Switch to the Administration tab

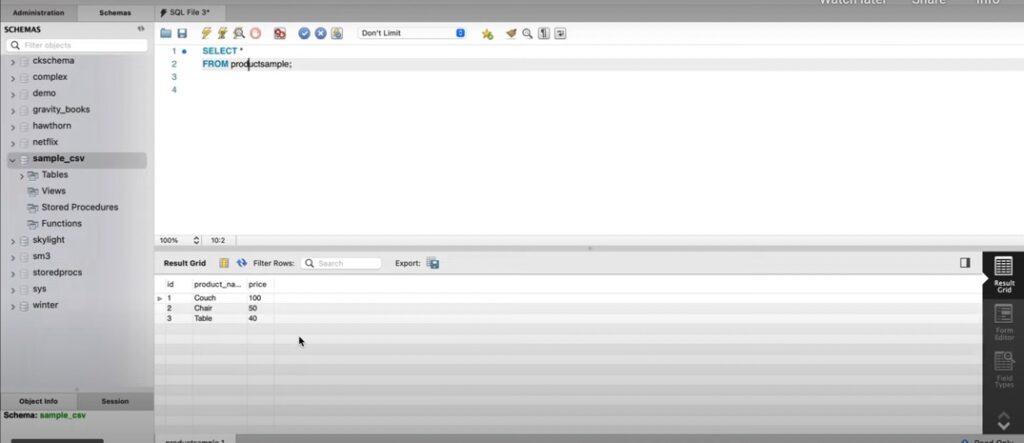coord(39,12)
